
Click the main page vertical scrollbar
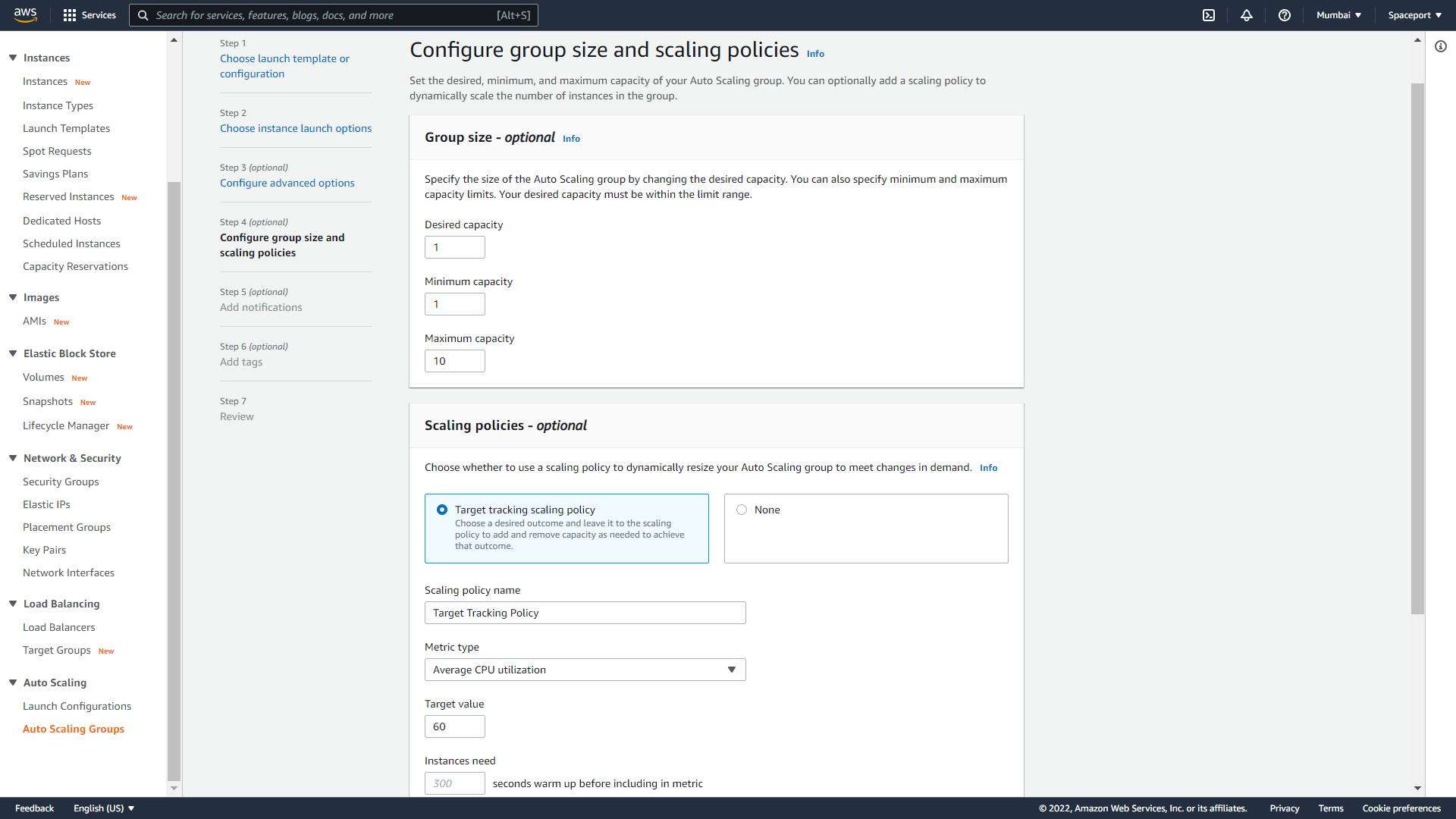pyautogui.click(x=1417, y=349)
